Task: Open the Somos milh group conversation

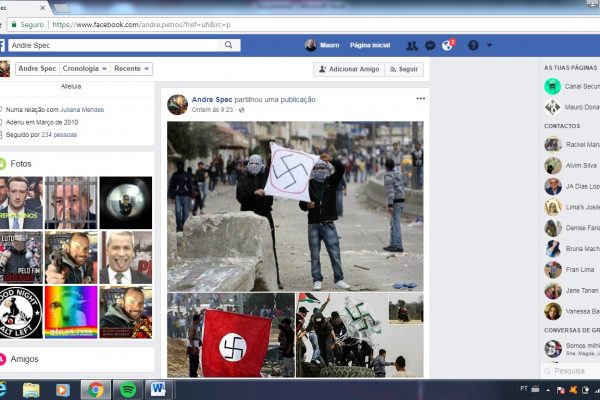Action: [x=572, y=349]
